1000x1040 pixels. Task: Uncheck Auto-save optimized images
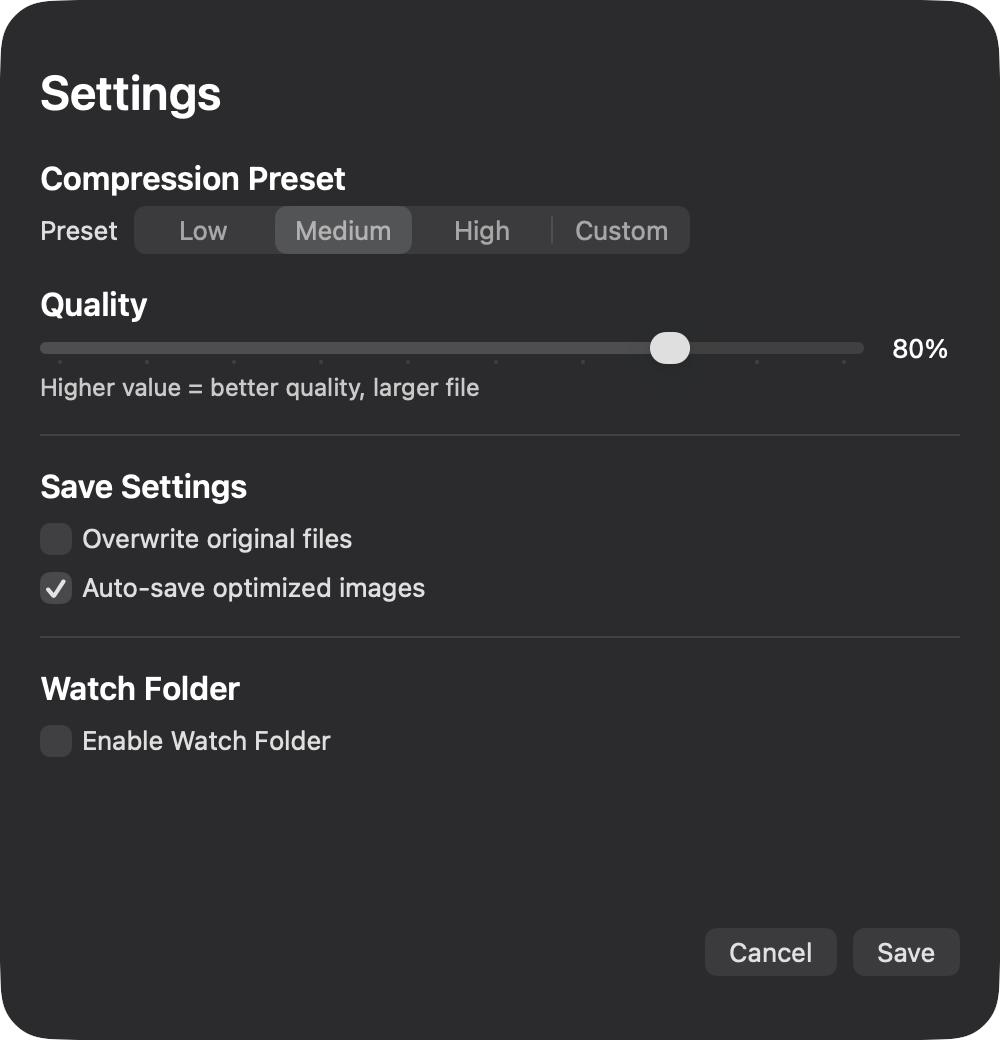(55, 588)
